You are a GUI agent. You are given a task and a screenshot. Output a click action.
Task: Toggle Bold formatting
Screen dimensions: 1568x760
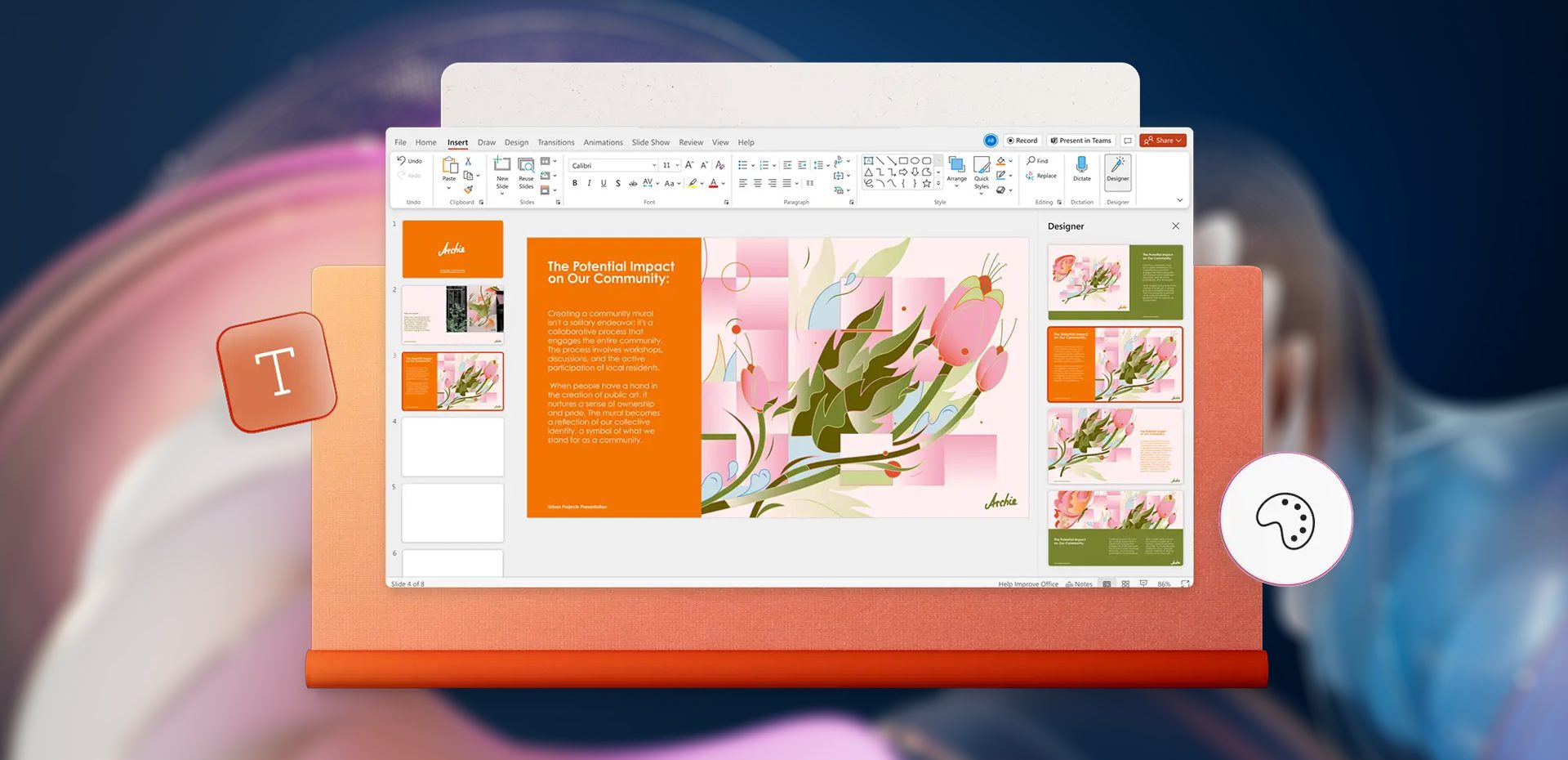[x=575, y=183]
